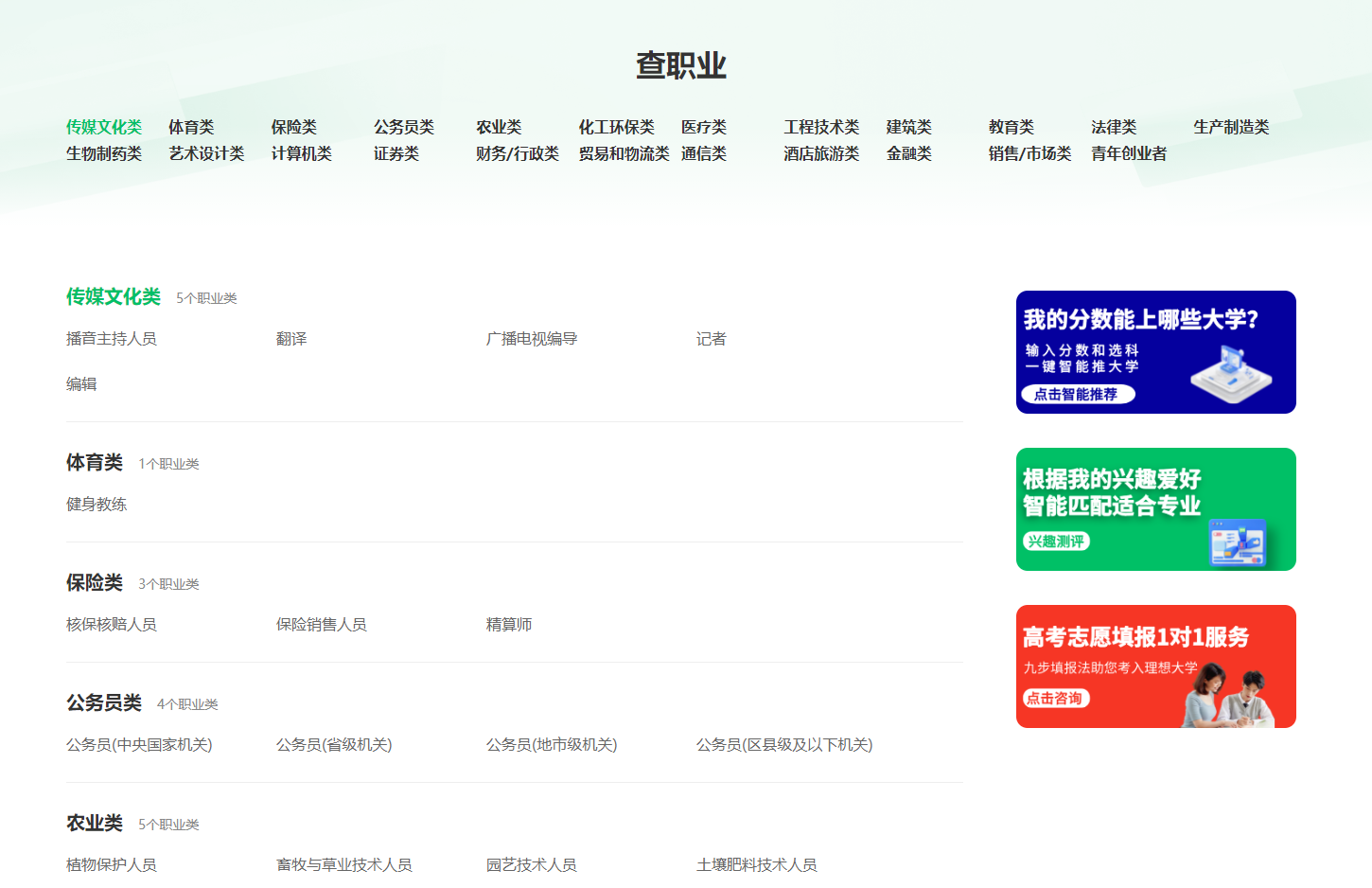This screenshot has height=888, width=1372.
Task: Select the 酒店旅游类 category
Action: coord(821,153)
